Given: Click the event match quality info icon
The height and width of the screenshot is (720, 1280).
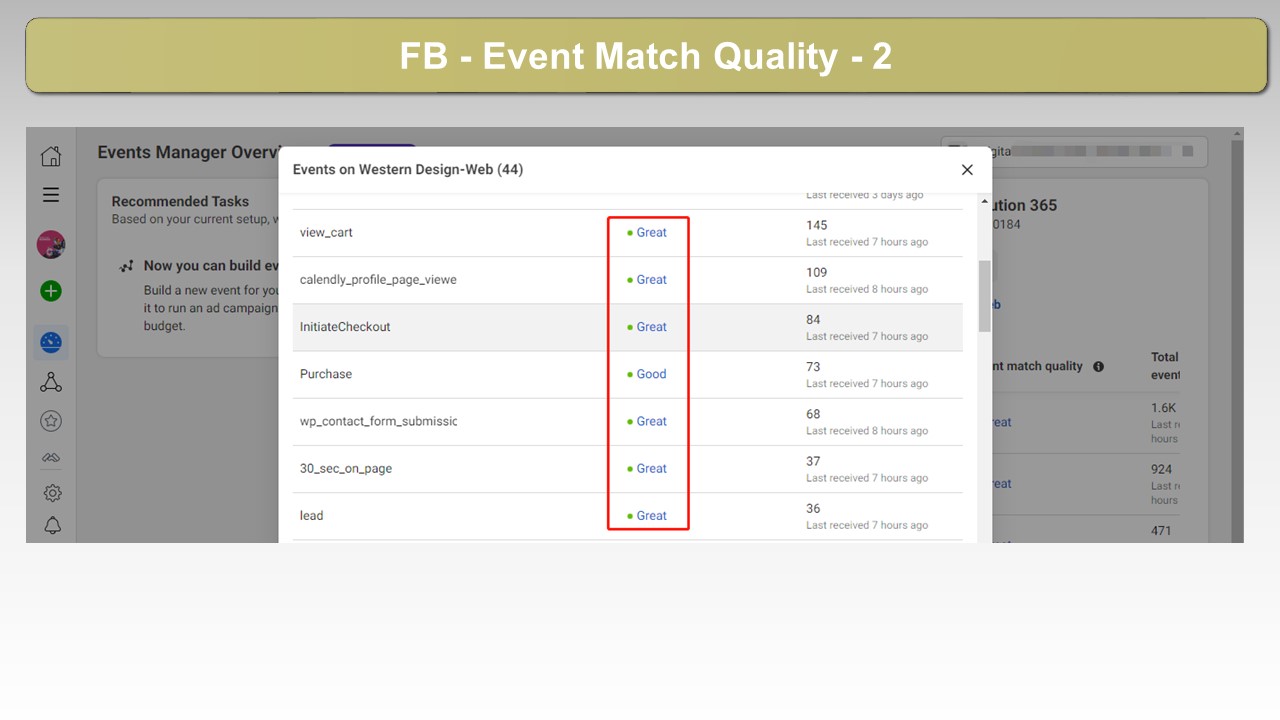Looking at the screenshot, I should point(1098,367).
